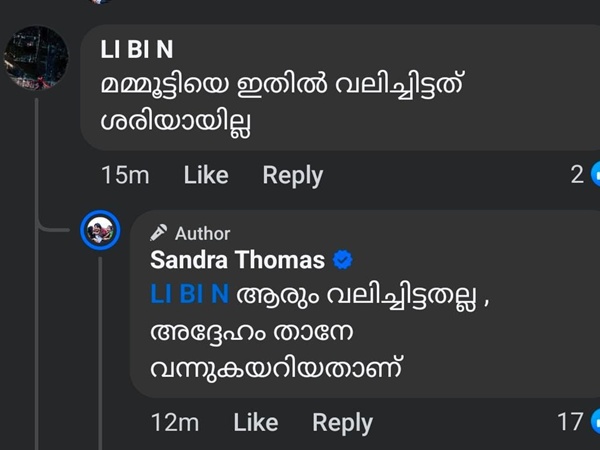View the 17 reactions count number
Screen dimensions: 600x450
(570, 422)
